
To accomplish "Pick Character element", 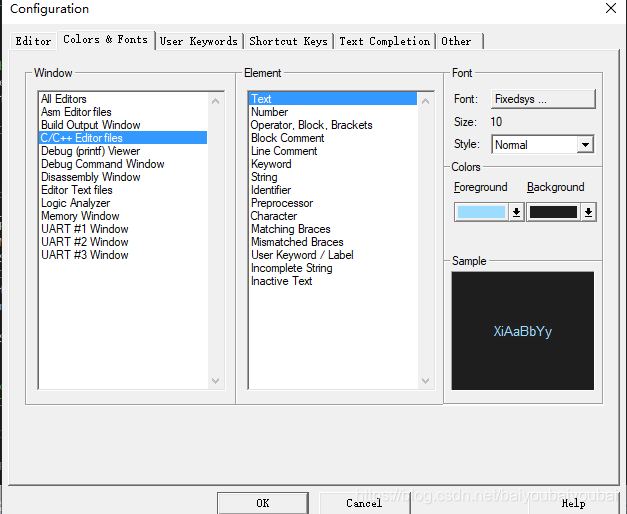I will click(333, 216).
